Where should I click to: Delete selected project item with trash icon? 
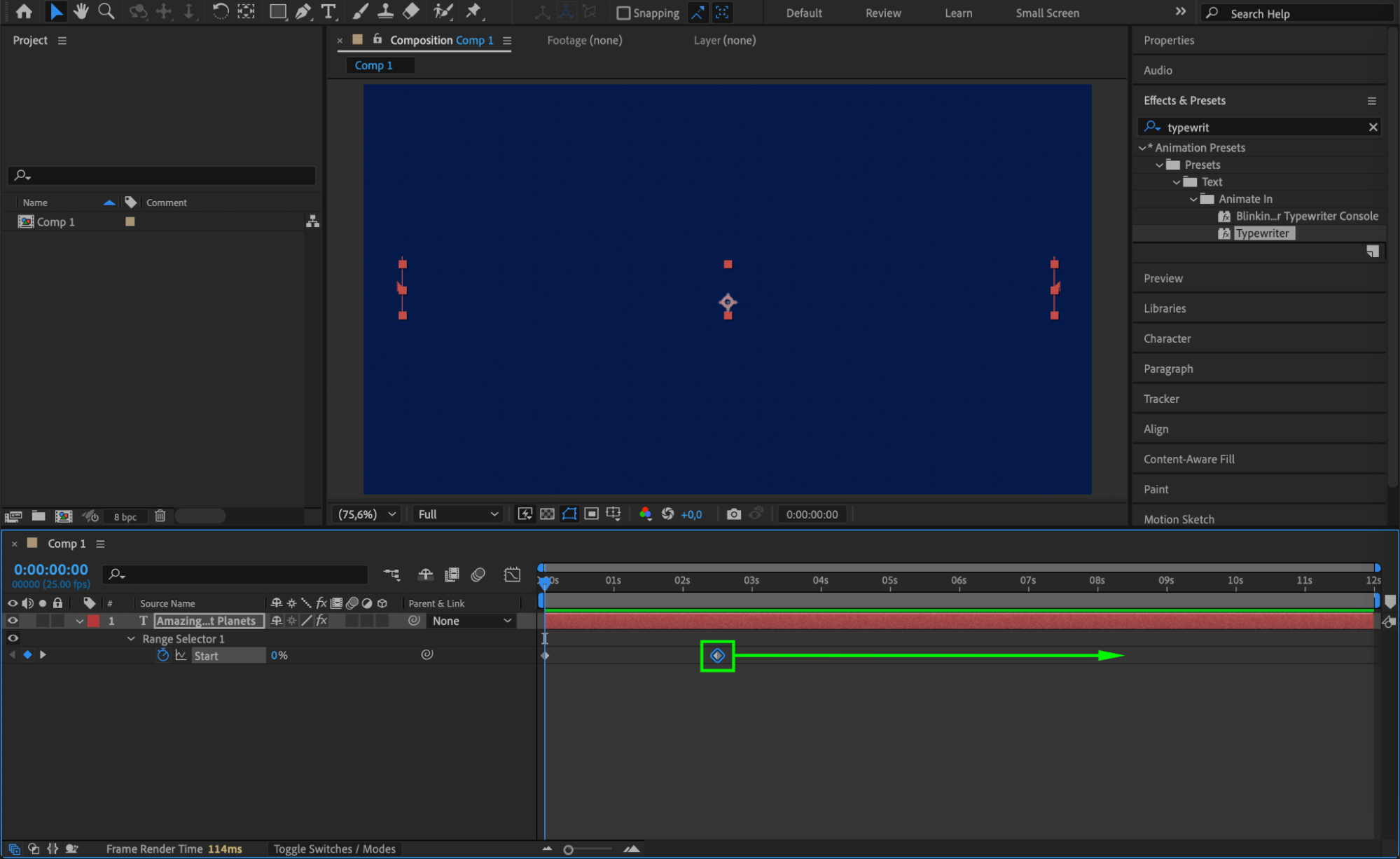click(160, 516)
